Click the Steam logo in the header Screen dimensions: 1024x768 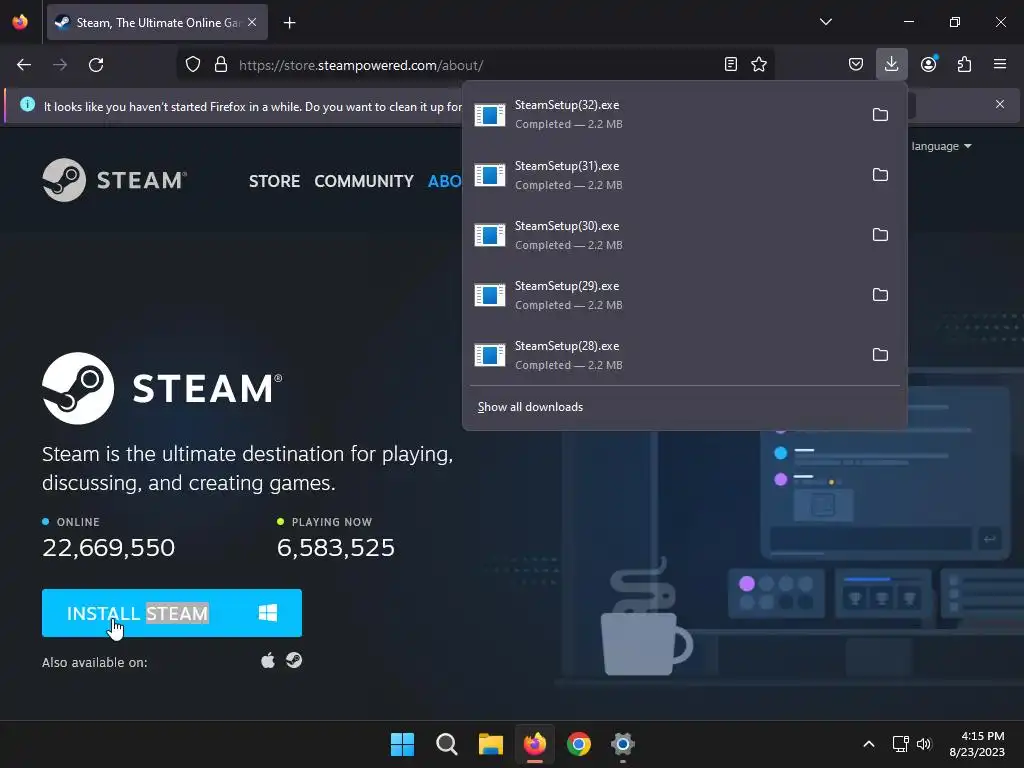[x=114, y=180]
